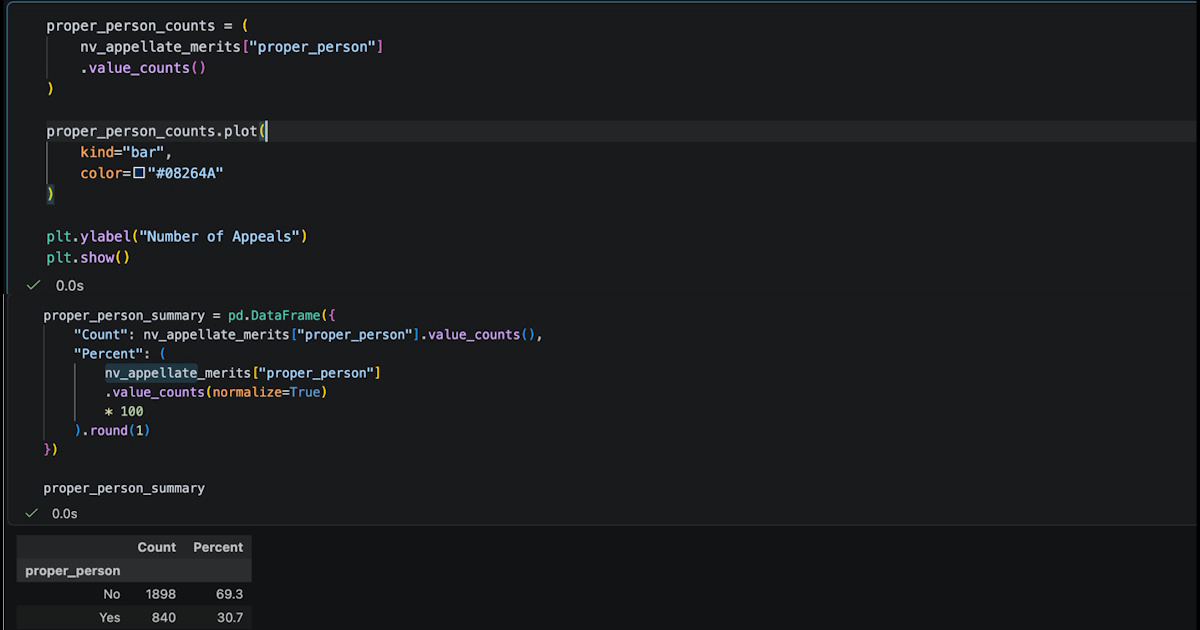Click the 840 count cell
The image size is (1200, 630).
pos(164,617)
